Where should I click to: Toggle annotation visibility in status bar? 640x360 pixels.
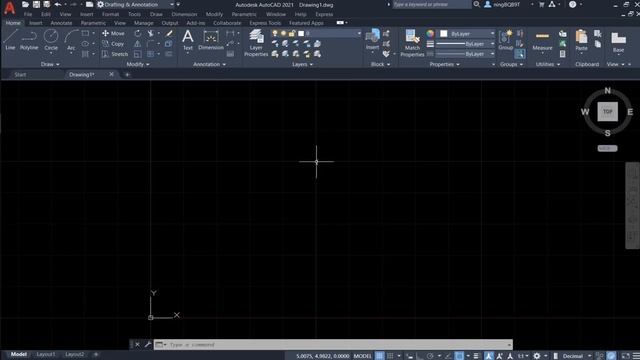[x=489, y=356]
